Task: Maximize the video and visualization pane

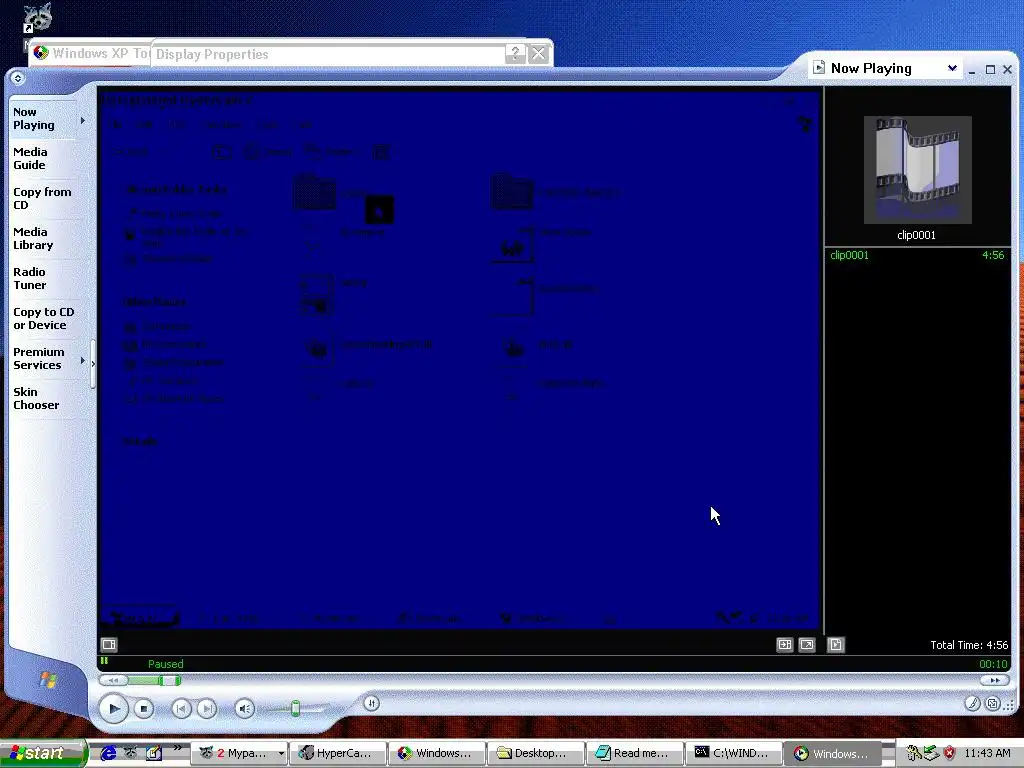Action: [x=784, y=645]
